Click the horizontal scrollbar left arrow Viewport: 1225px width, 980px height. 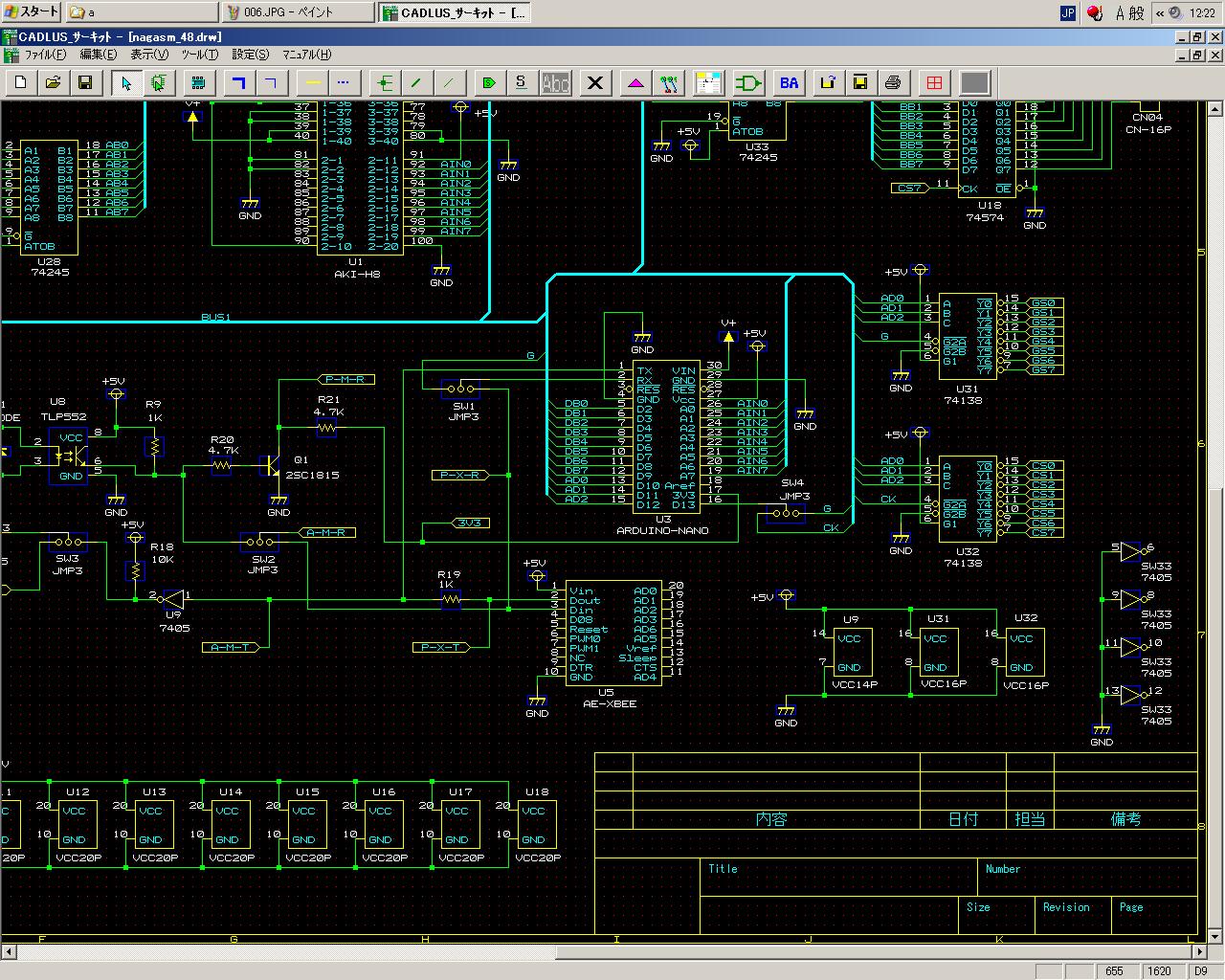coord(9,952)
